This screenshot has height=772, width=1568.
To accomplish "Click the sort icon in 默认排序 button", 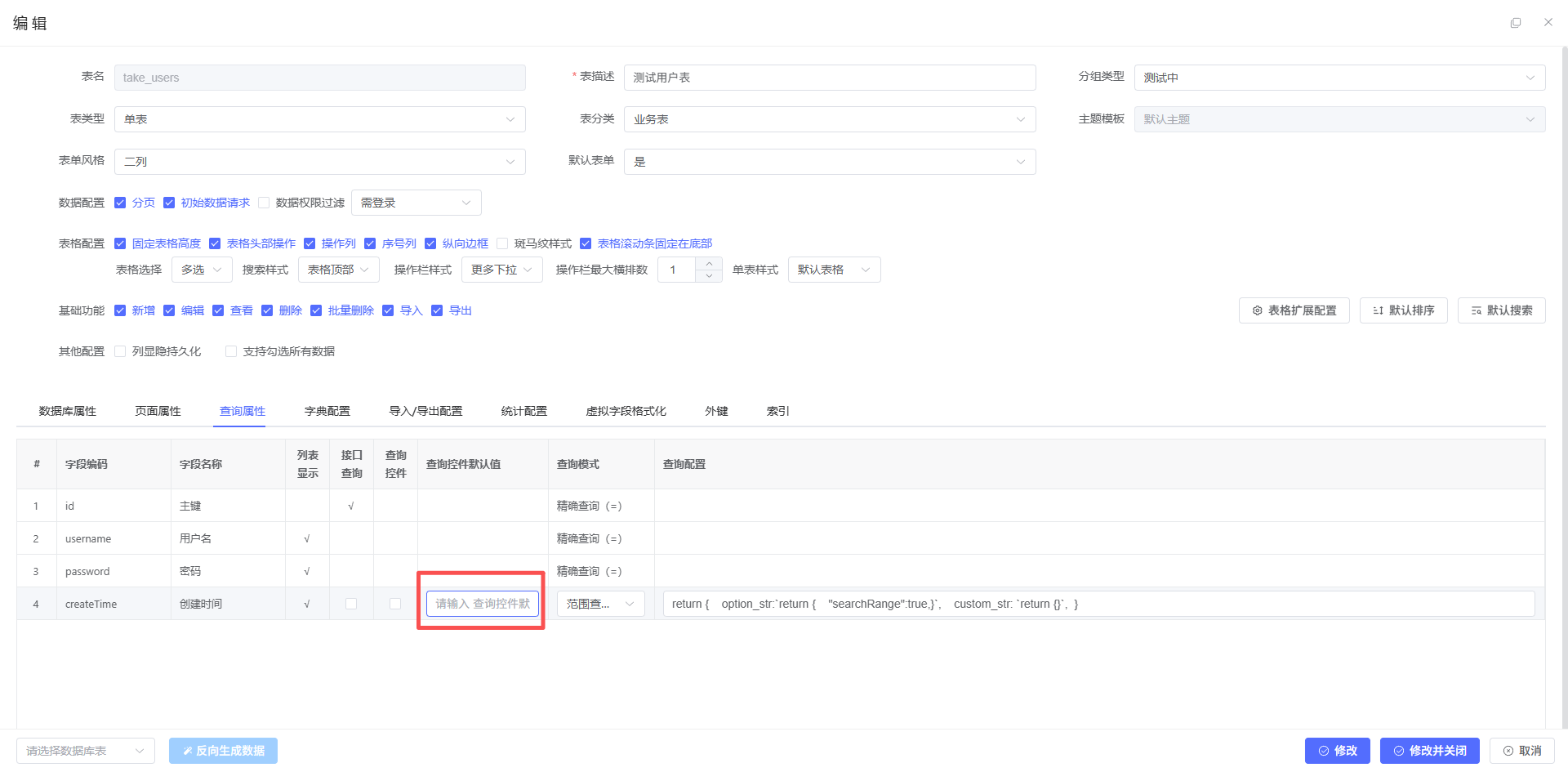I will [1378, 310].
